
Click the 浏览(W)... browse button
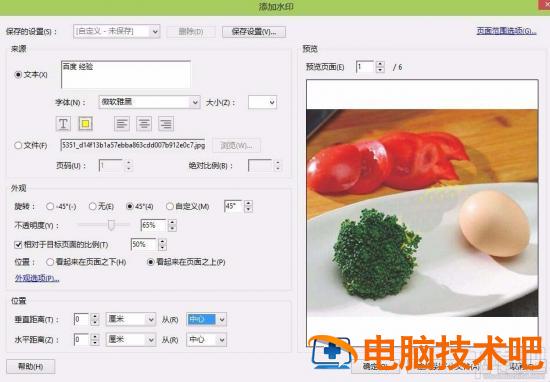(x=236, y=145)
